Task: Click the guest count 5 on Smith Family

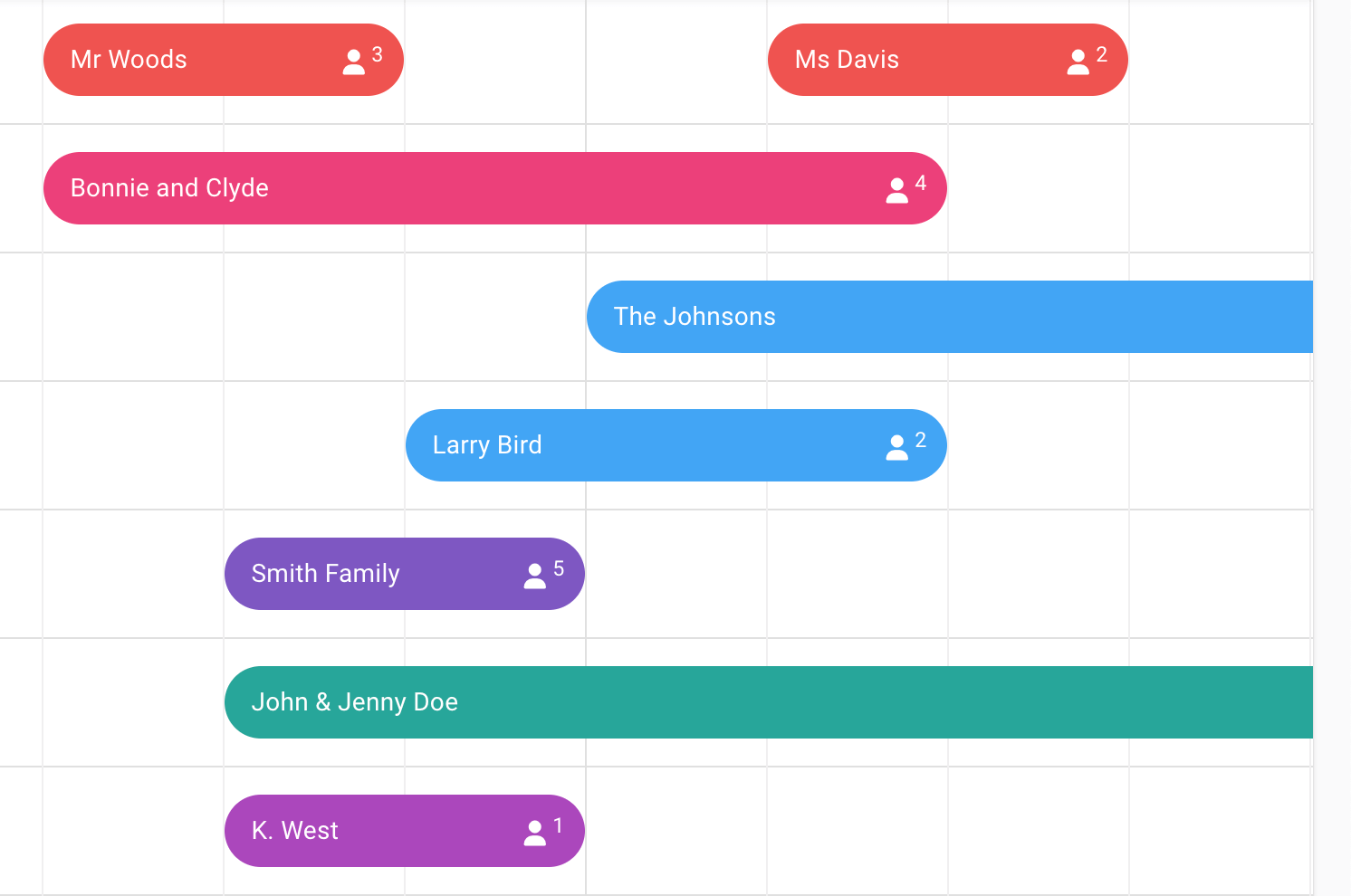Action: pos(559,569)
